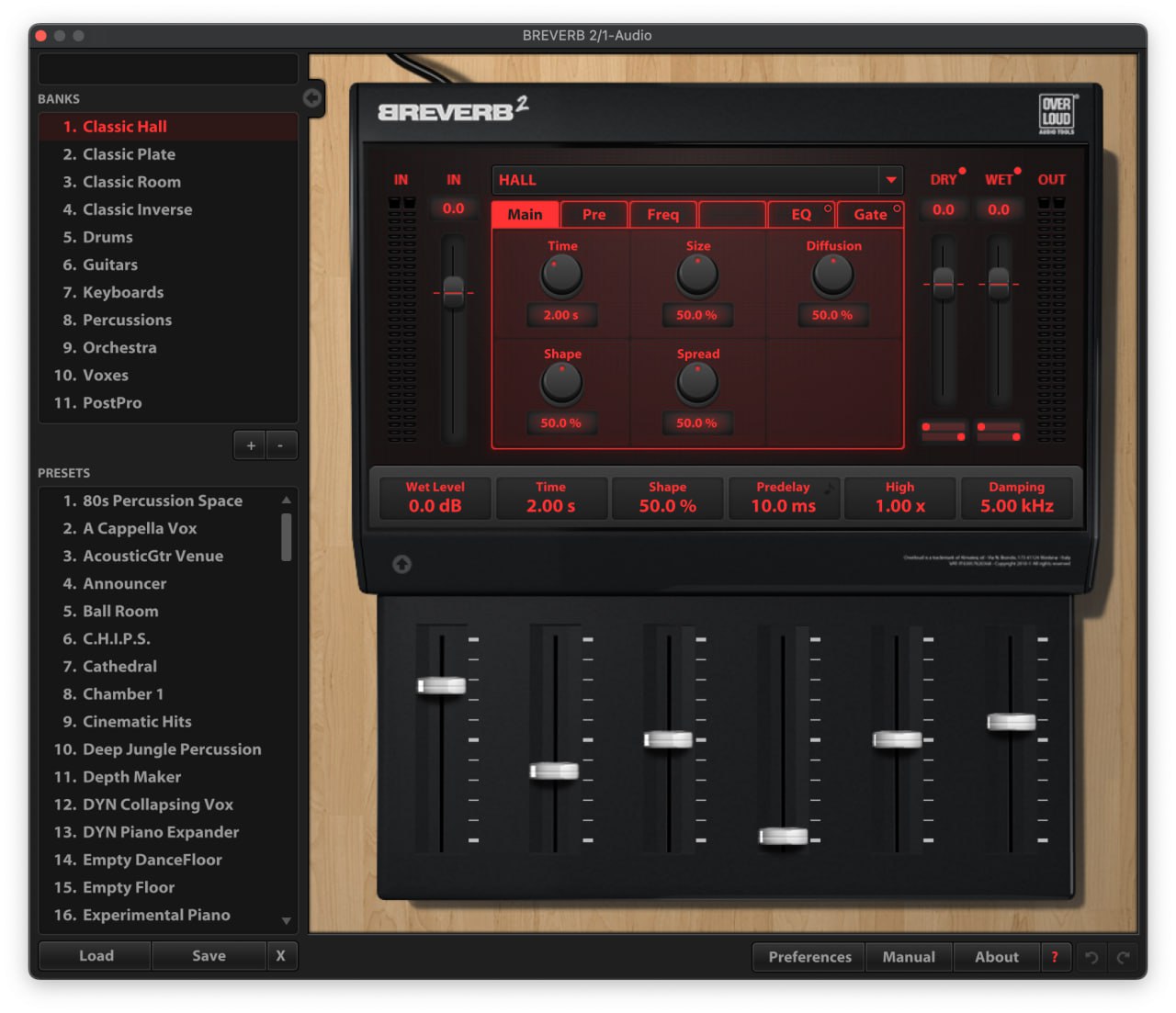This screenshot has width=1176, height=1013.
Task: Click the DRY value field 0.0
Action: coord(944,209)
